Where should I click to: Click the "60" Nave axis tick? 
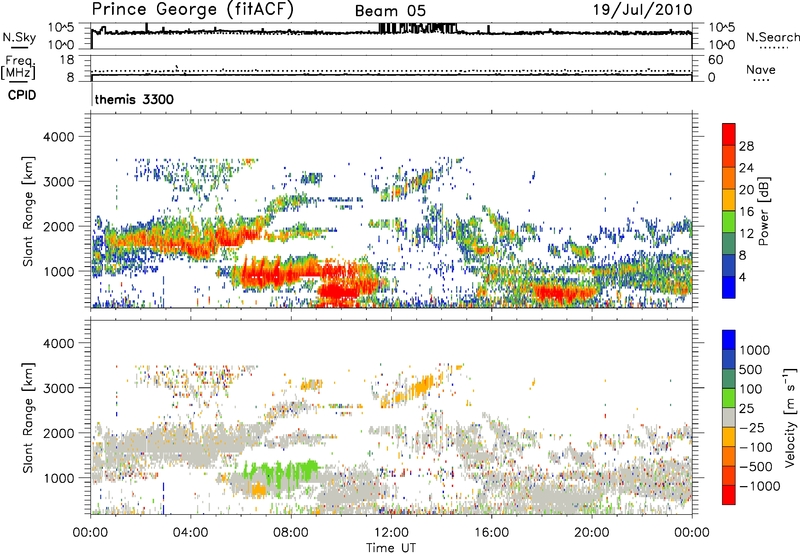pyautogui.click(x=715, y=60)
